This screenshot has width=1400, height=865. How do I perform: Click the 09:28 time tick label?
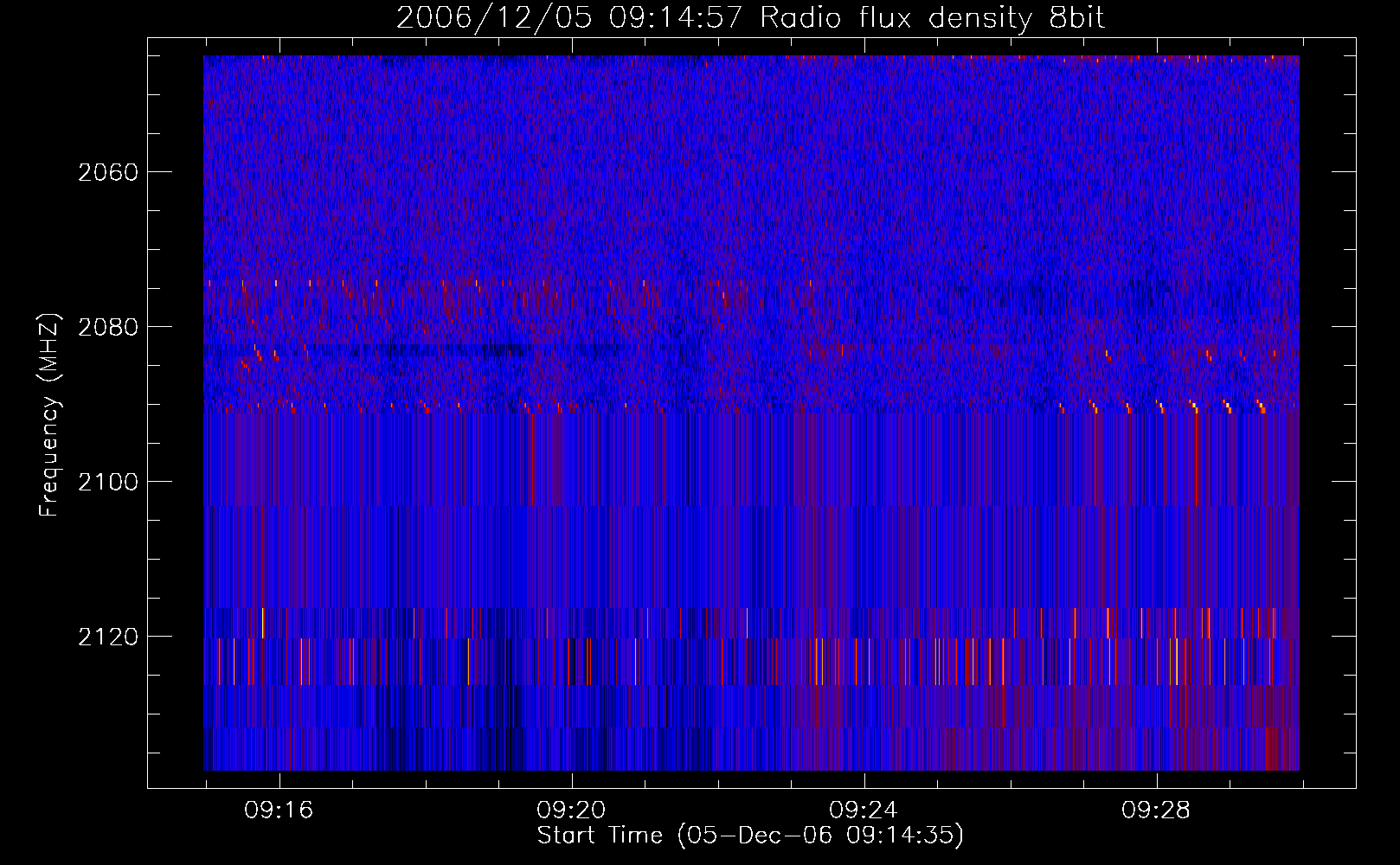[1156, 811]
